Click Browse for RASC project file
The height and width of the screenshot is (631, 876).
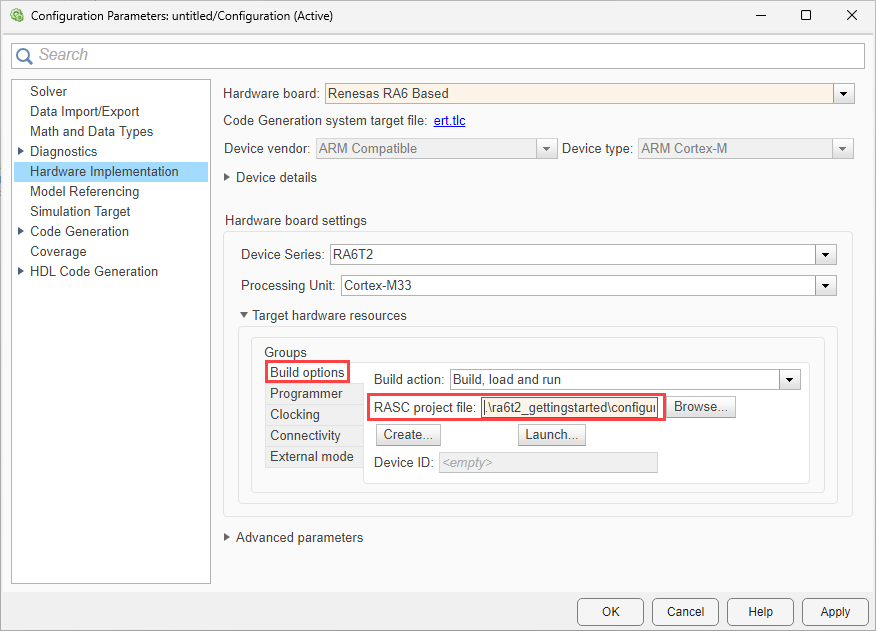click(700, 408)
